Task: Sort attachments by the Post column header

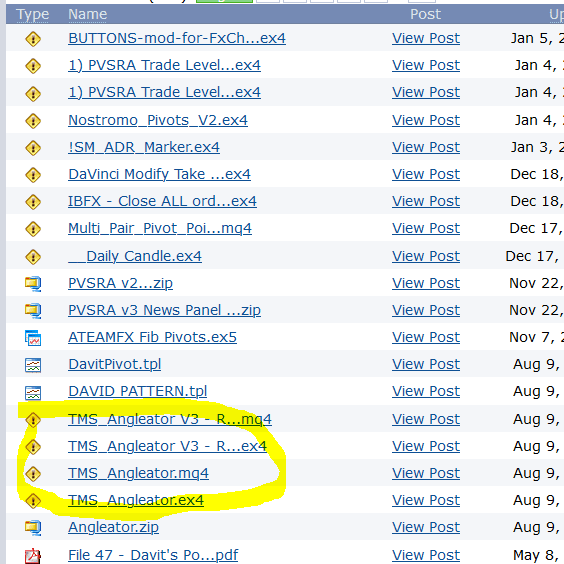Action: pyautogui.click(x=426, y=14)
